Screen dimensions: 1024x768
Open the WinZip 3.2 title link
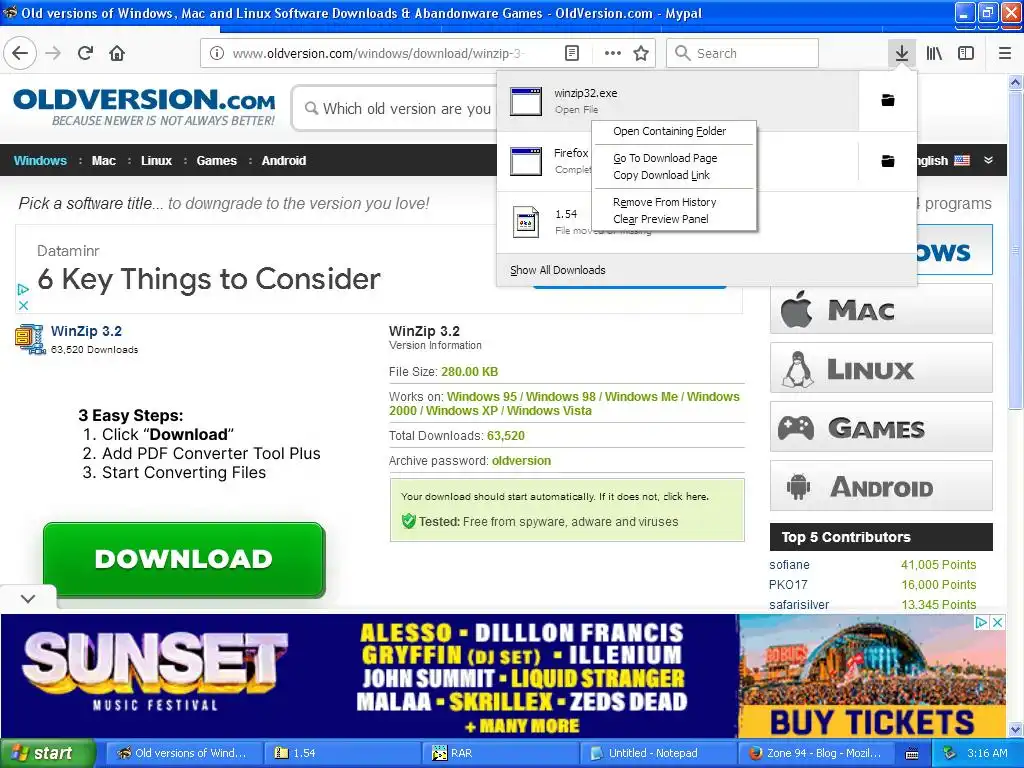pyautogui.click(x=86, y=331)
